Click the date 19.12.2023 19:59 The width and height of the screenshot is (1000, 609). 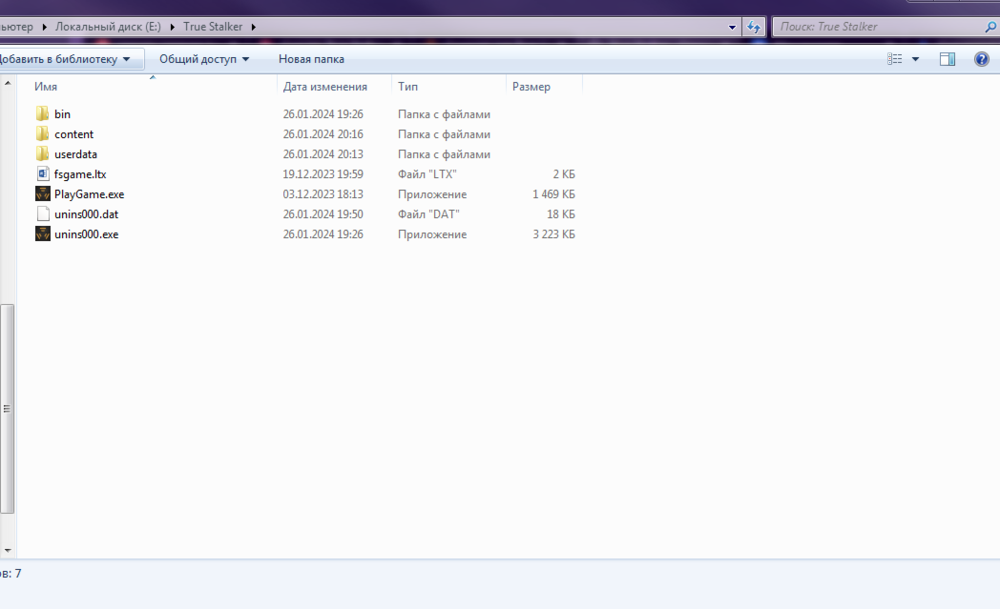[323, 174]
